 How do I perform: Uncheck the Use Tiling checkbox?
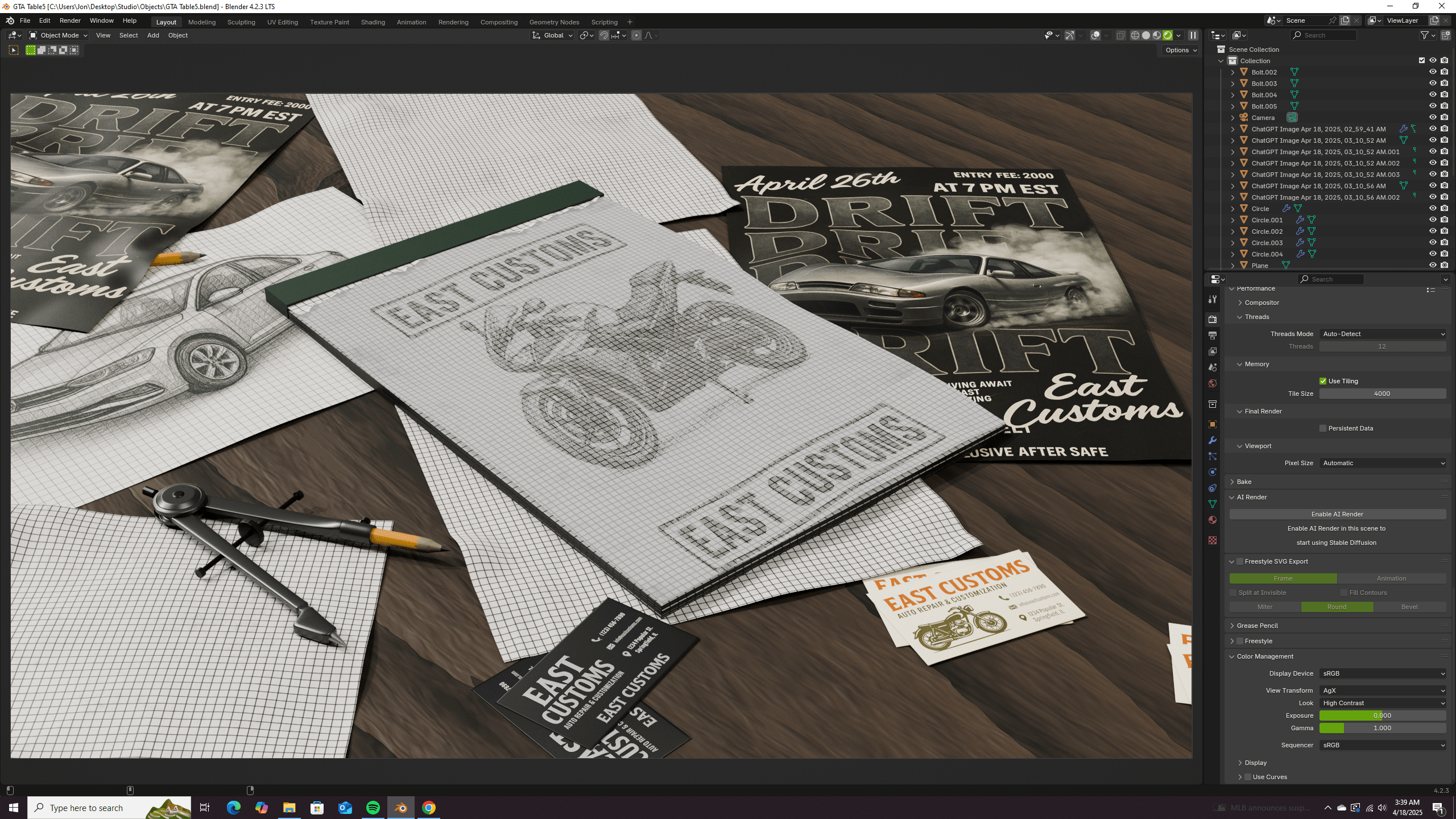click(1323, 381)
